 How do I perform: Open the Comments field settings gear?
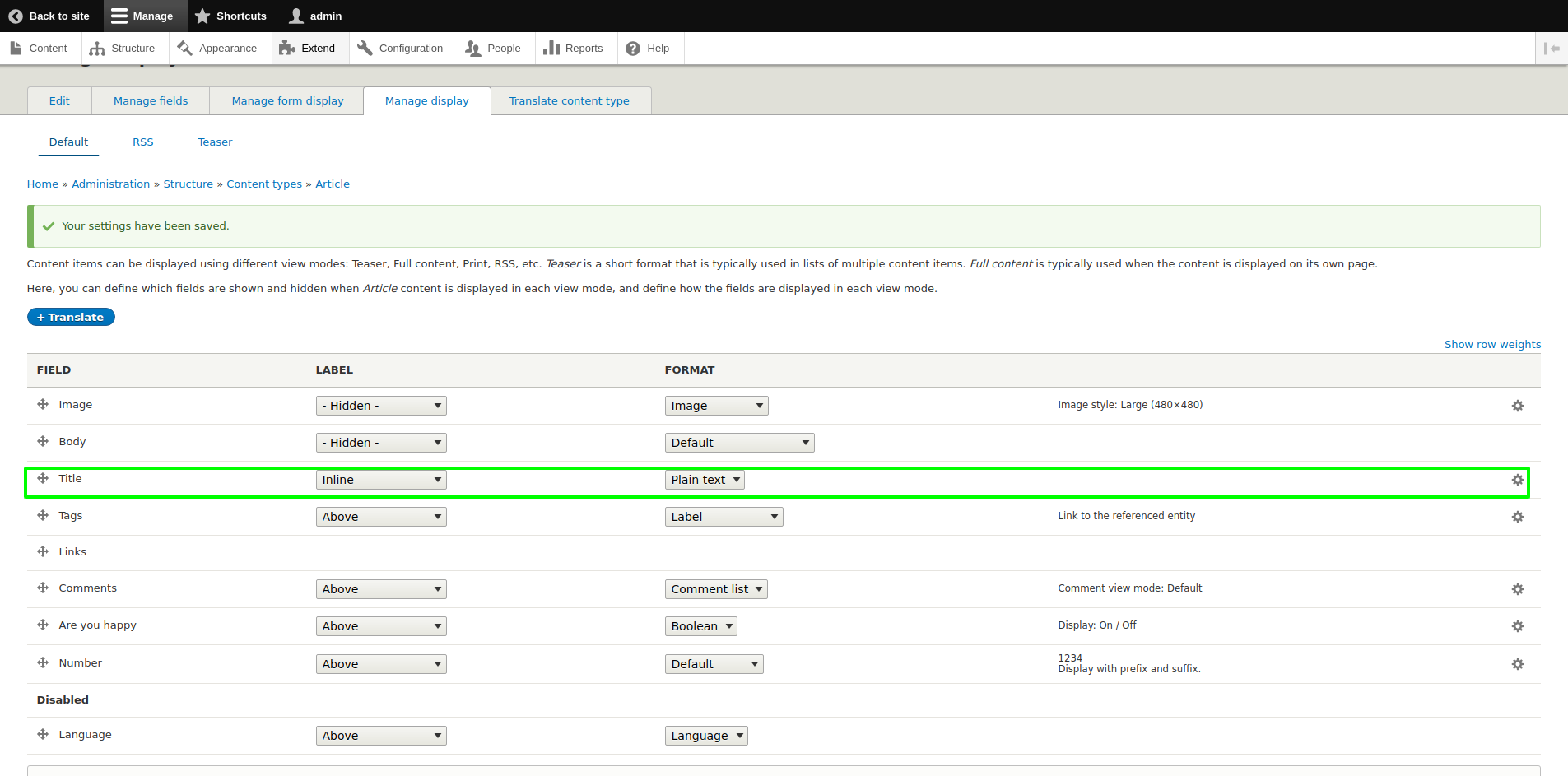[x=1518, y=588]
